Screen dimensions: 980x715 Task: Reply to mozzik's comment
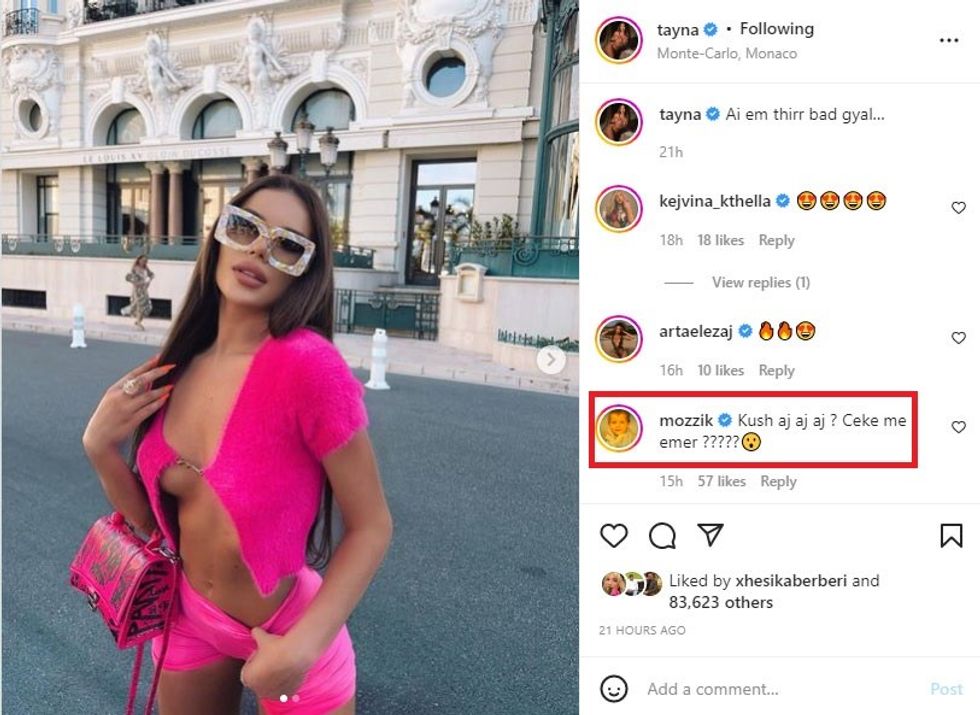point(778,481)
